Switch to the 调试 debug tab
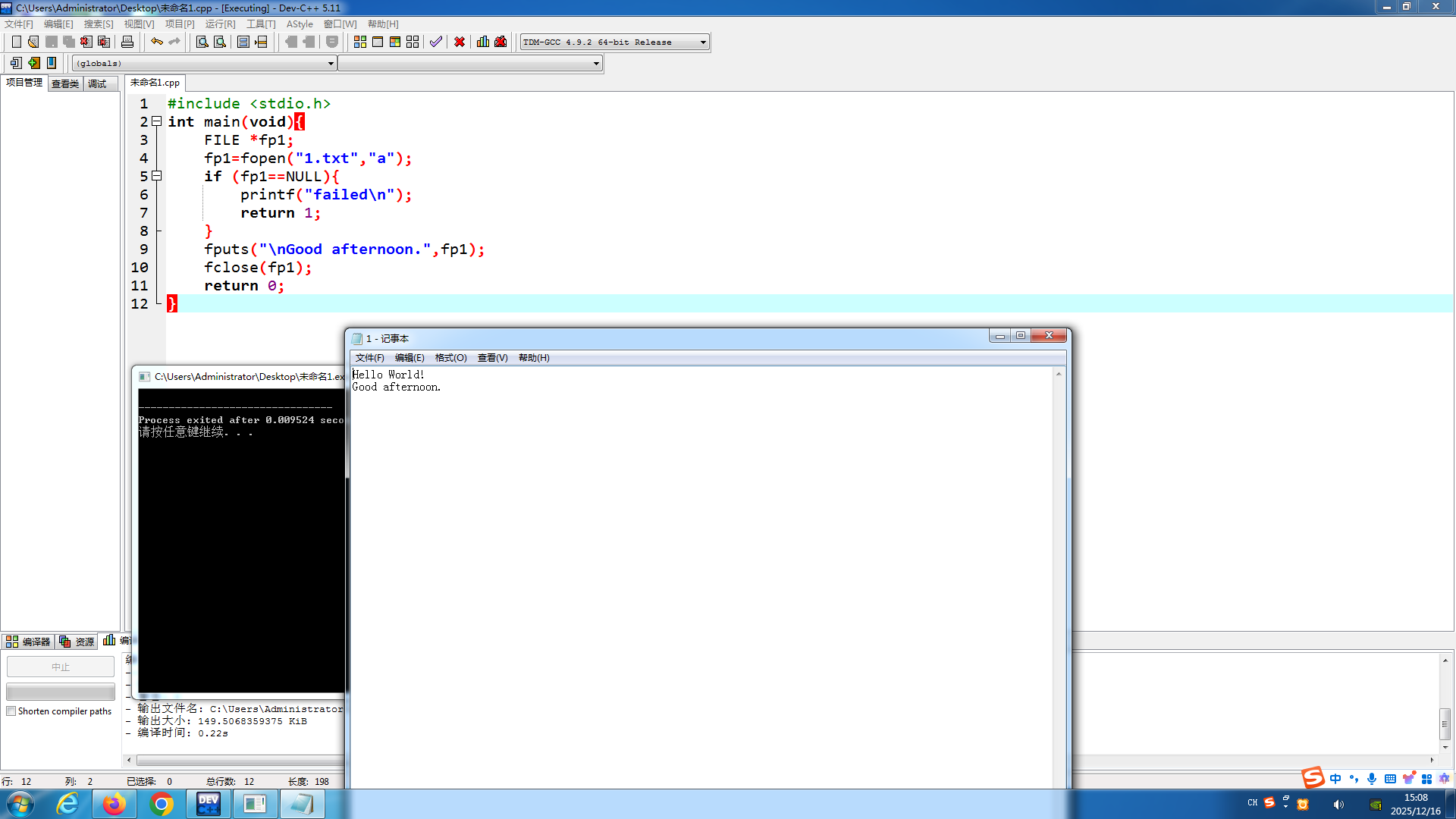 click(x=97, y=83)
